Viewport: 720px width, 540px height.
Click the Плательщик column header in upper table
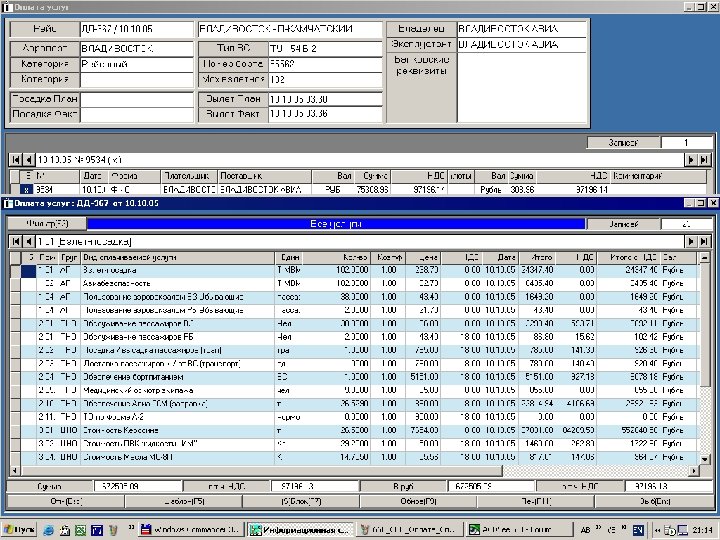pos(189,176)
